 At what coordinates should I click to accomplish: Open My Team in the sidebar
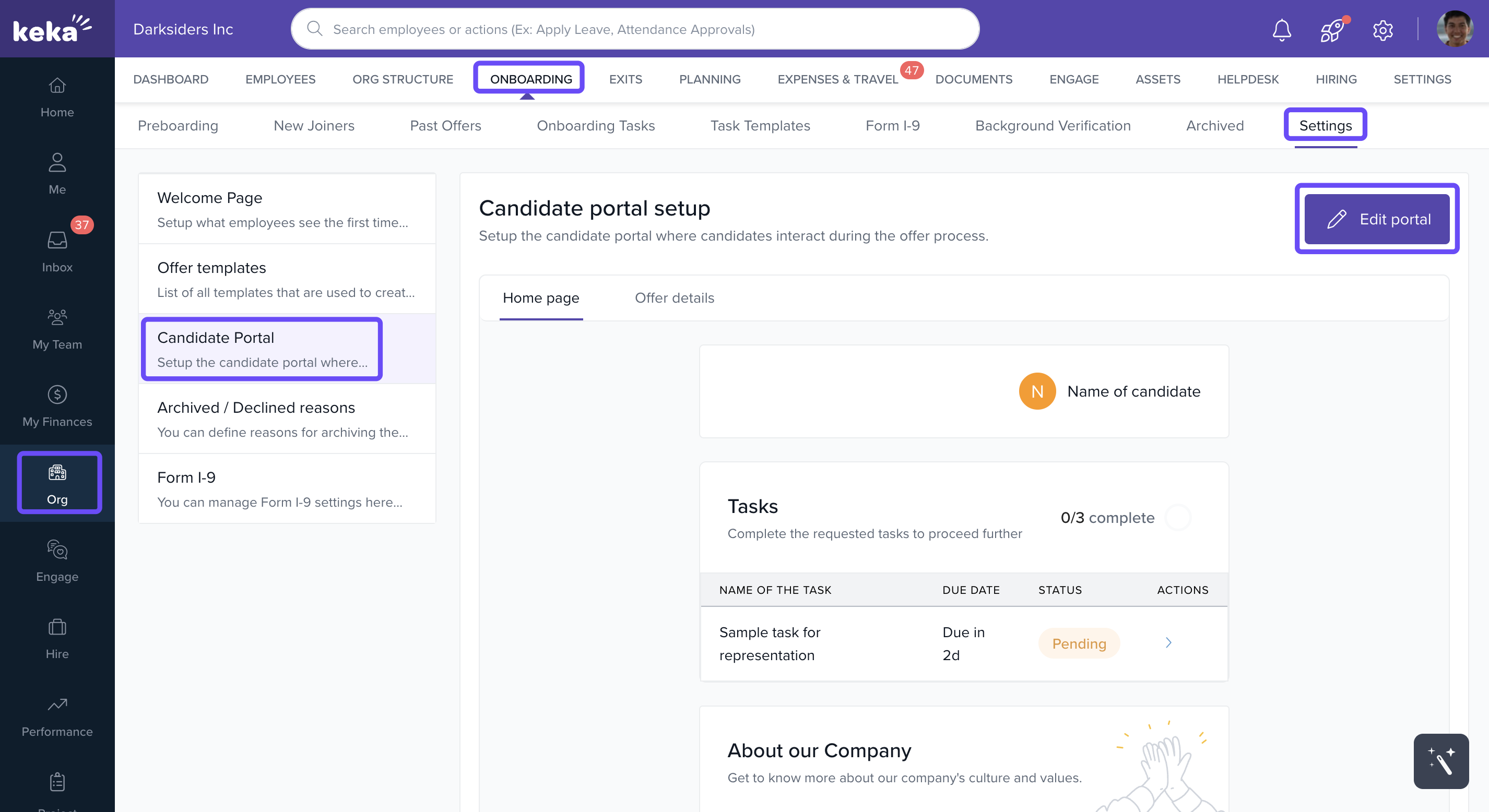(56, 329)
